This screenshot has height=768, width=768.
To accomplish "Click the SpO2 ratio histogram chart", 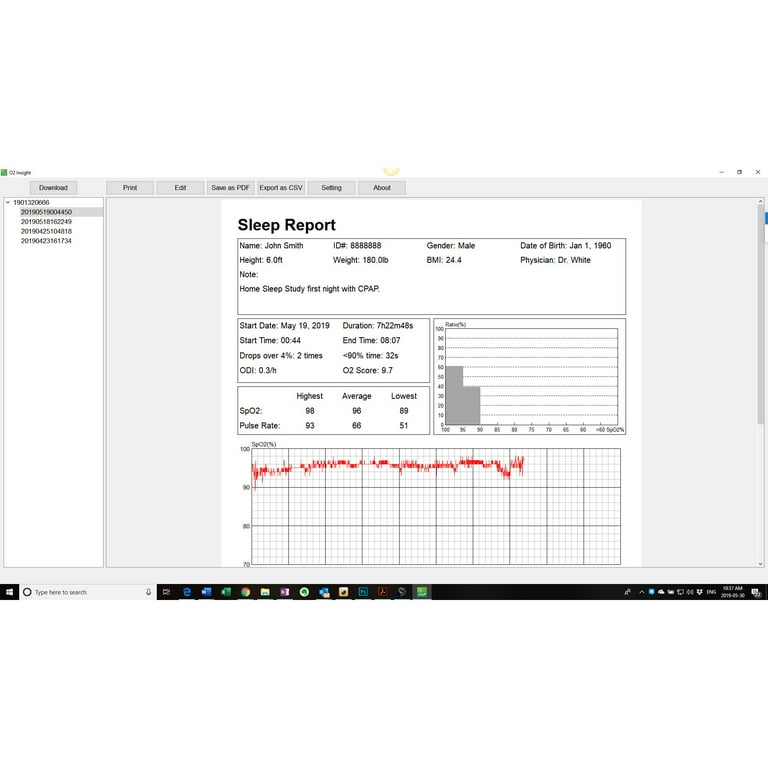I will click(529, 377).
